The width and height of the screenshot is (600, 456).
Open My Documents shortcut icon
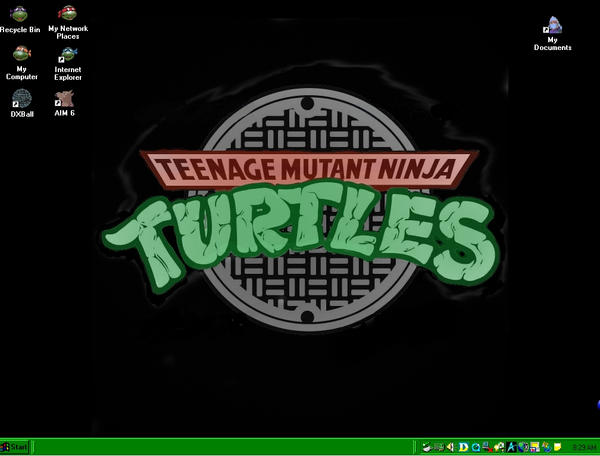[553, 25]
